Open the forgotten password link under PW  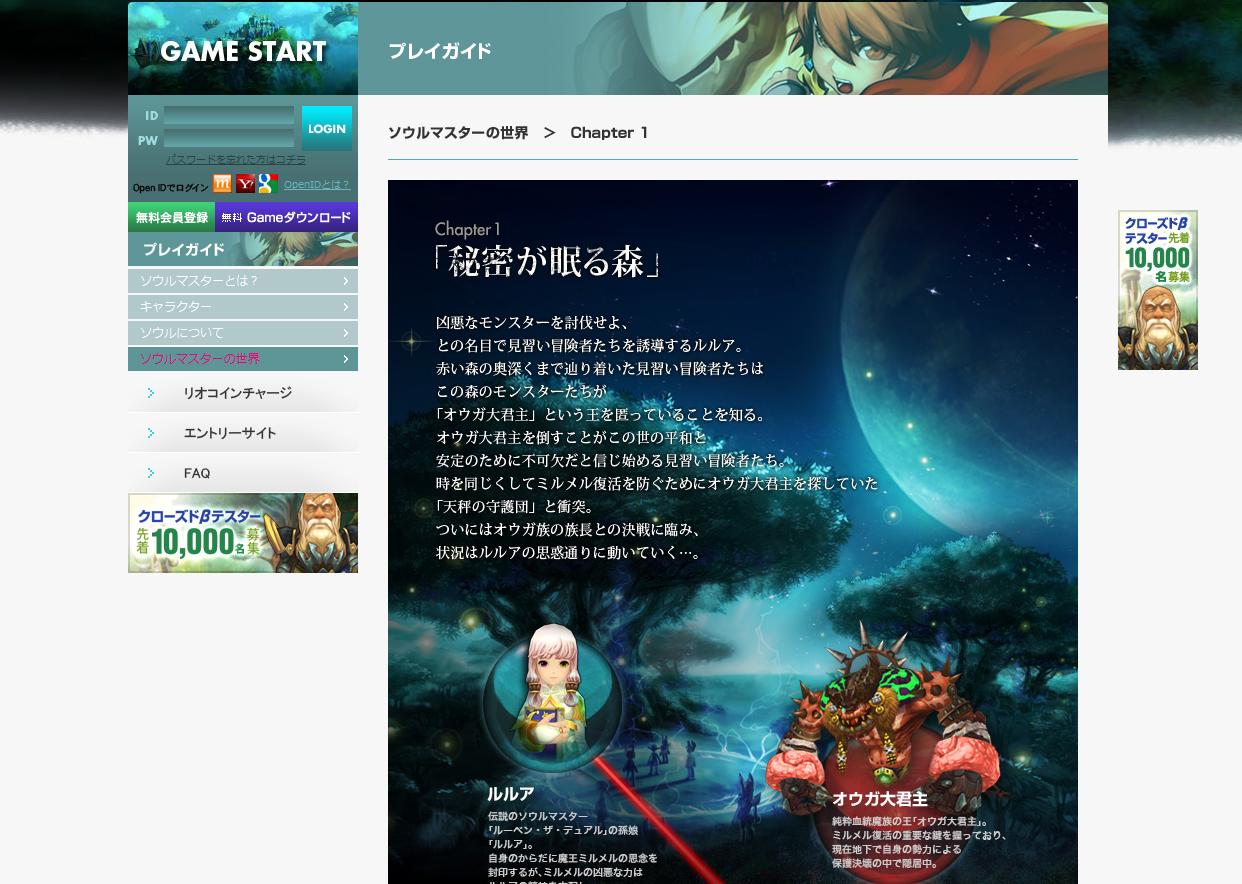pos(236,160)
